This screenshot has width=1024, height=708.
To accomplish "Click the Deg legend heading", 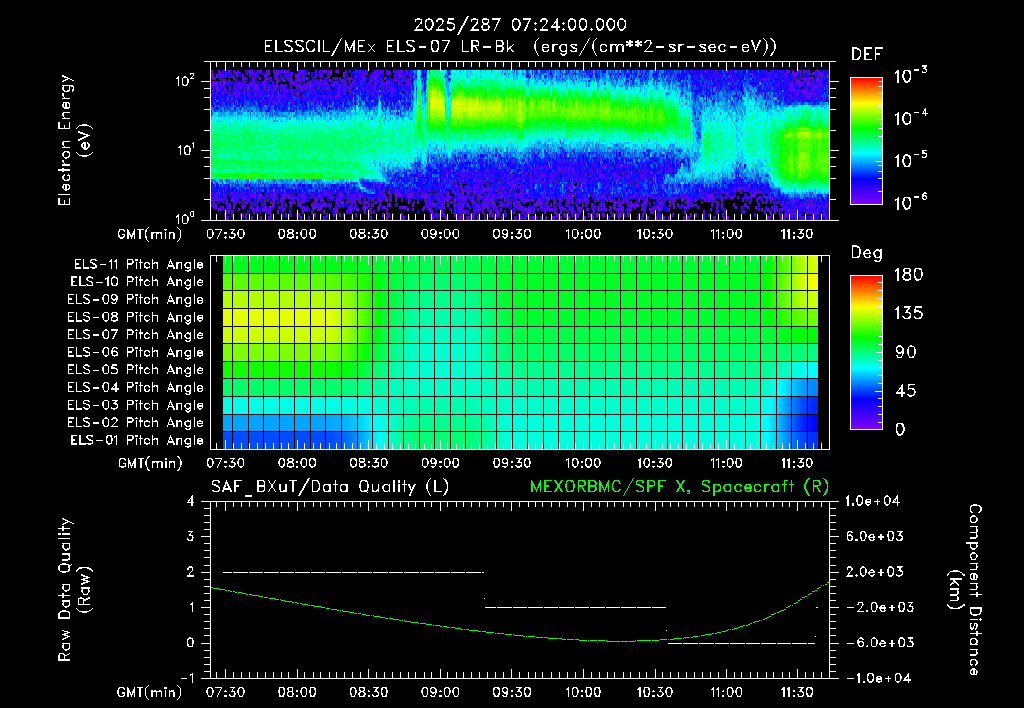I will 866,253.
